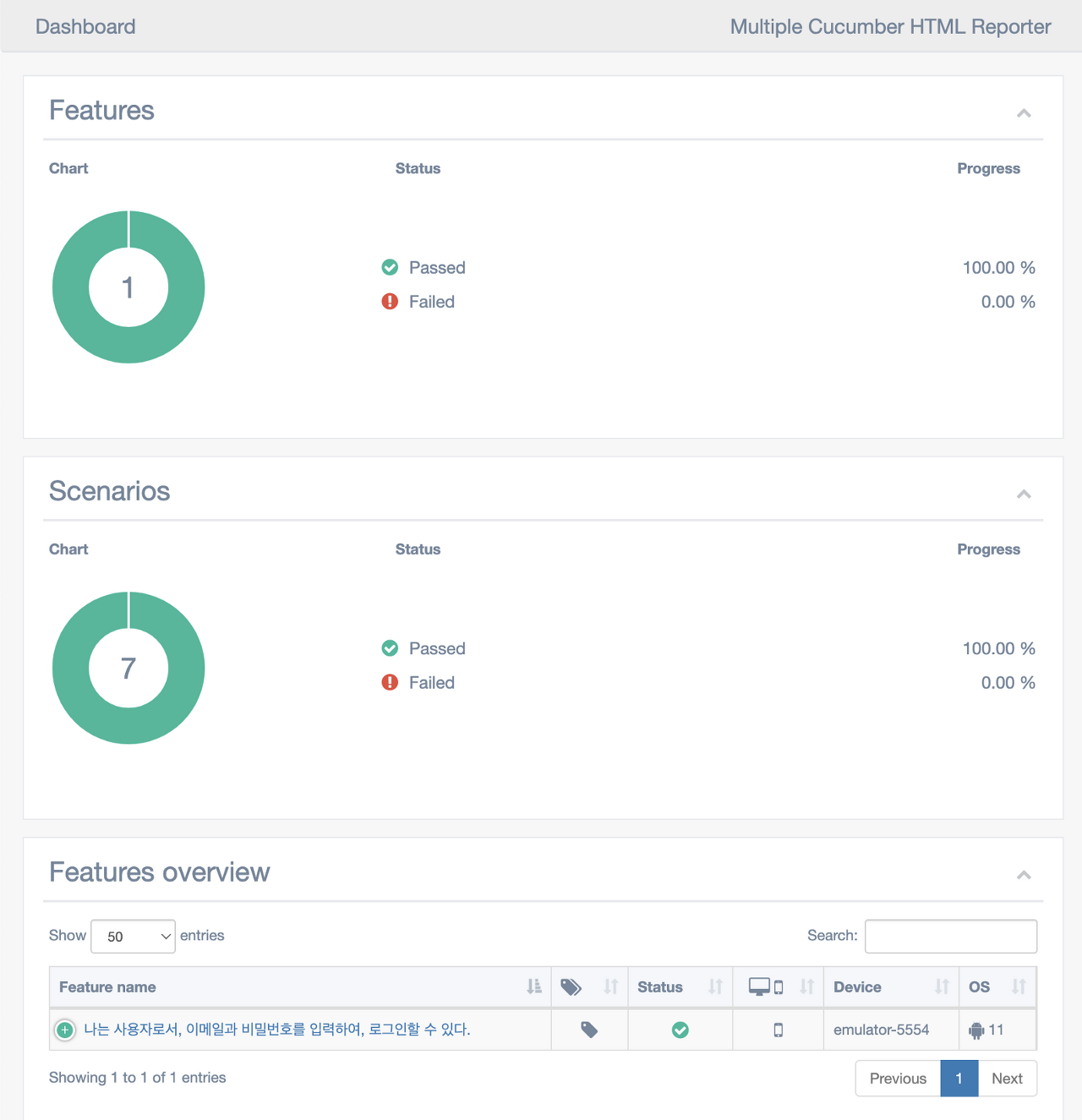Click the mobile device icon in feature row
Viewport: 1082px width, 1120px height.
pyautogui.click(x=779, y=1030)
